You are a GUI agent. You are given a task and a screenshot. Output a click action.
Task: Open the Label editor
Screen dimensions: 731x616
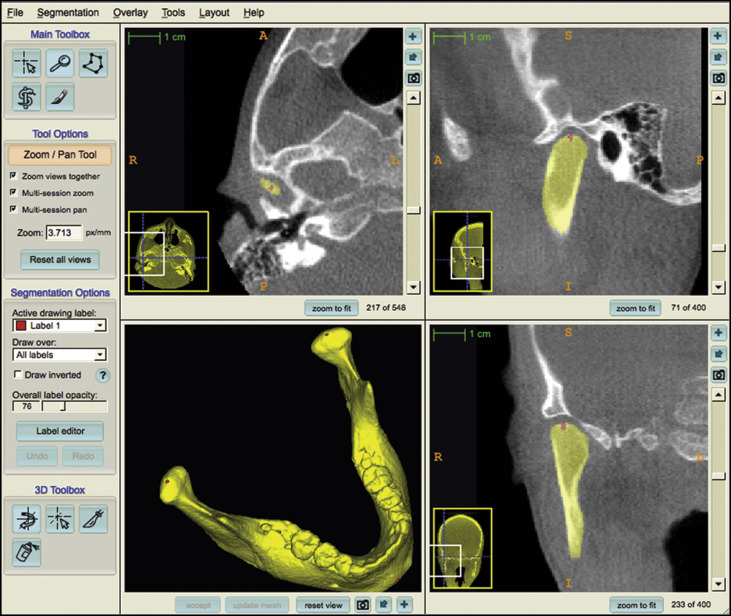click(60, 432)
